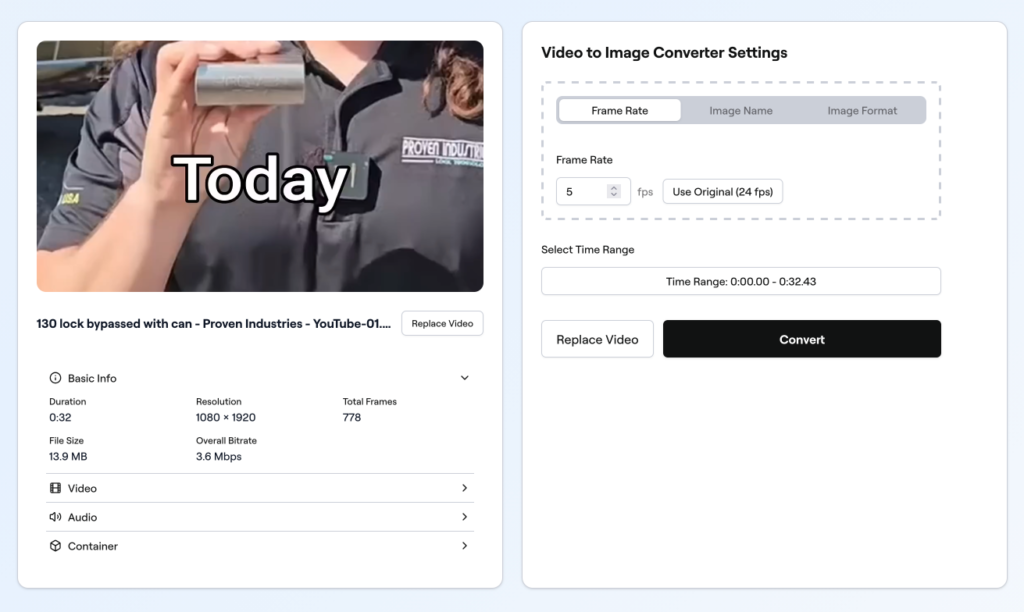The image size is (1024, 612).
Task: Expand the Audio details chevron
Action: [x=464, y=517]
